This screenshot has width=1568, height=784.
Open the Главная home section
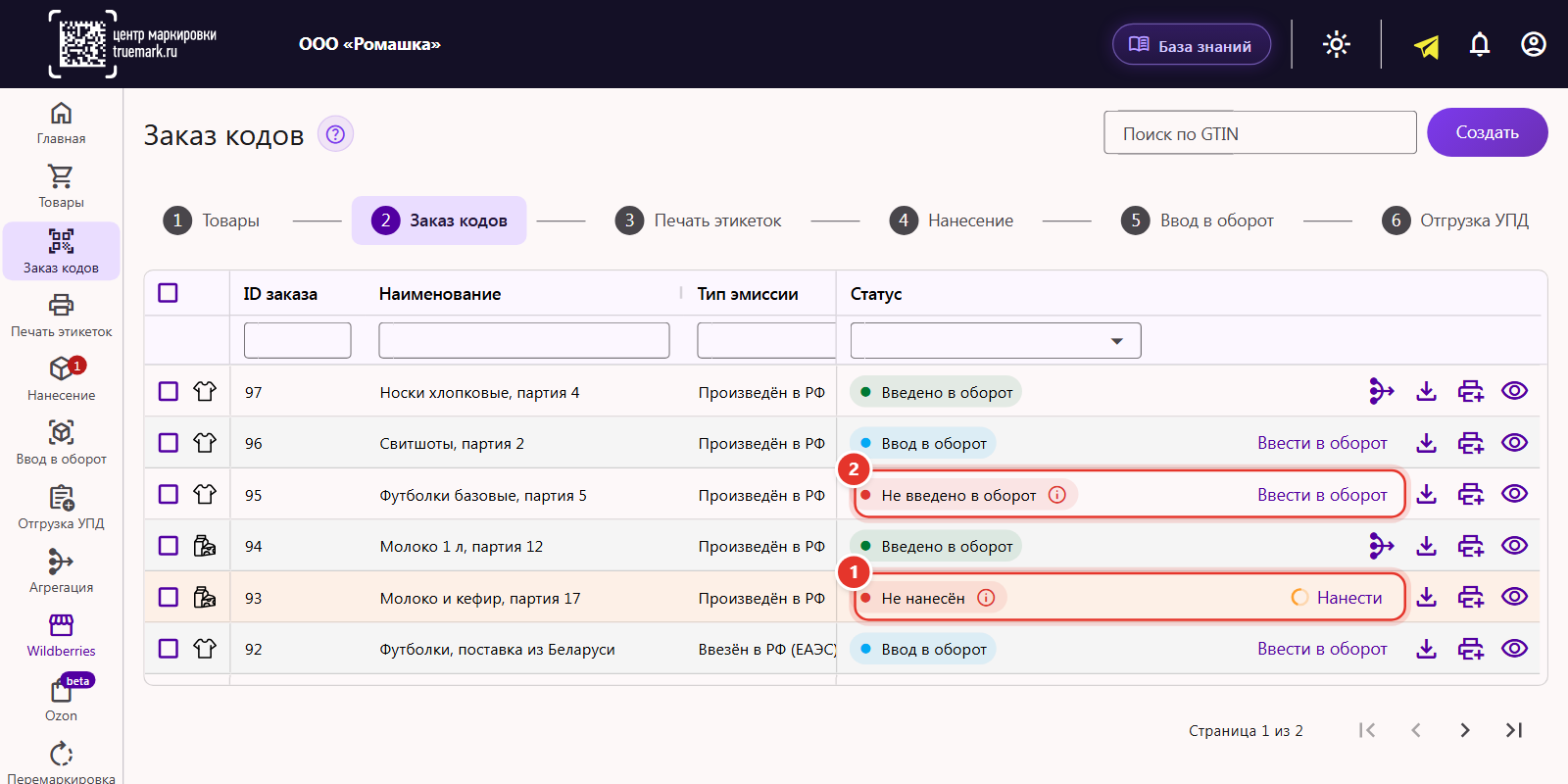[x=61, y=123]
